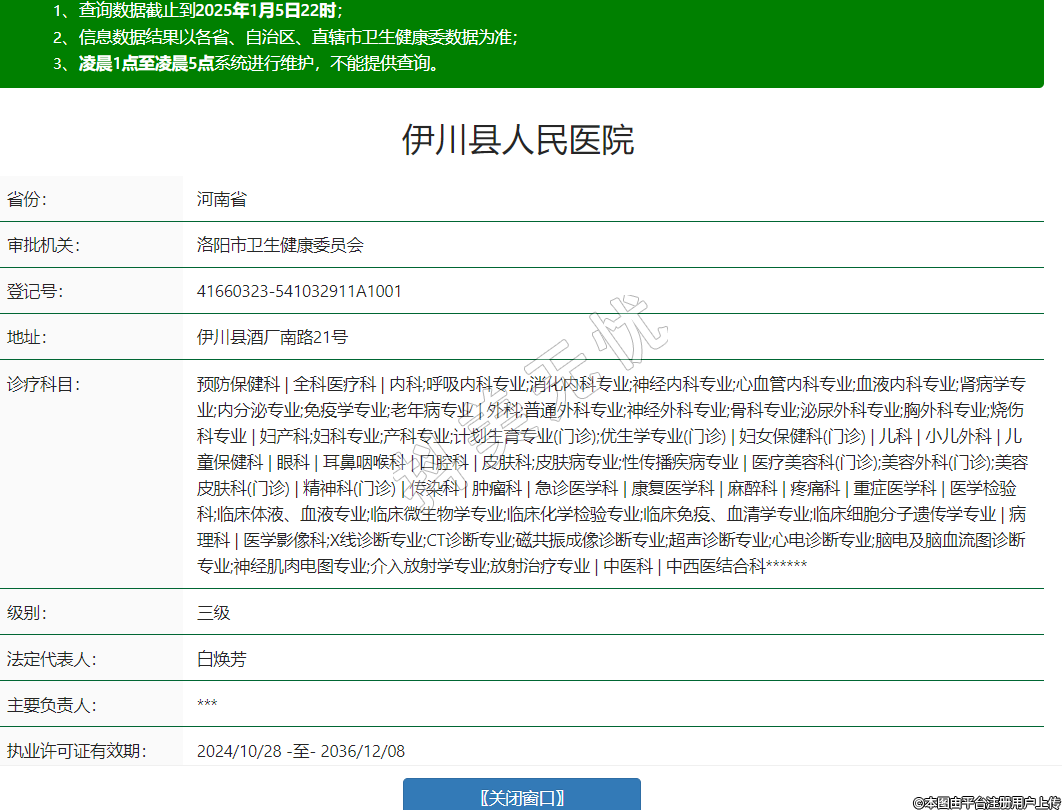The height and width of the screenshot is (810, 1062).
Task: Click the approving authority 洛阳市卫生健康委员会
Action: pyautogui.click(x=280, y=245)
